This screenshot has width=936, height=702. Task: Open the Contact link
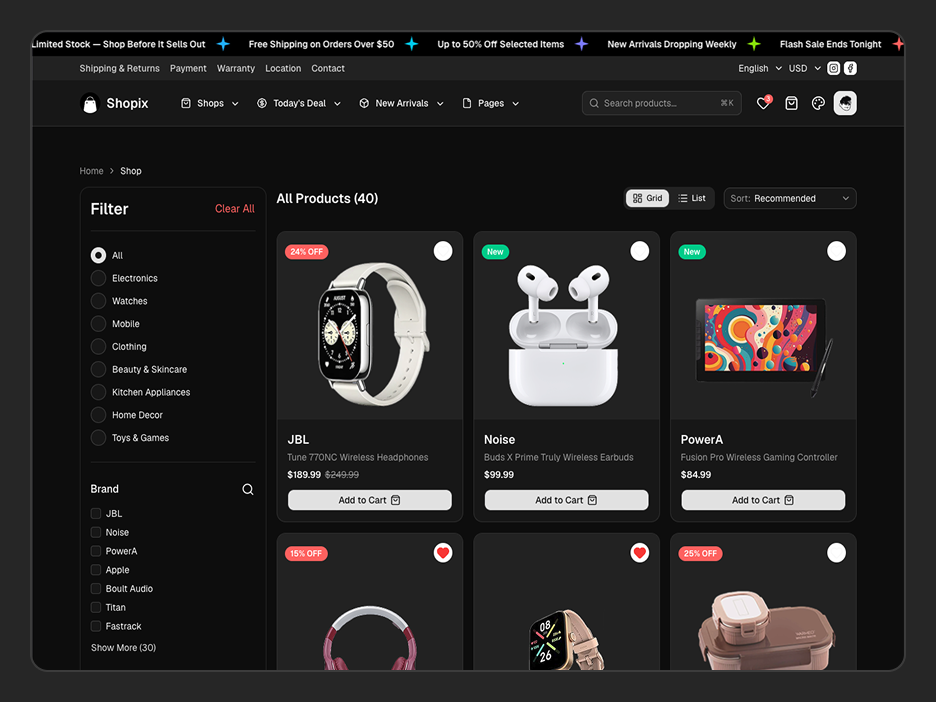(x=328, y=68)
